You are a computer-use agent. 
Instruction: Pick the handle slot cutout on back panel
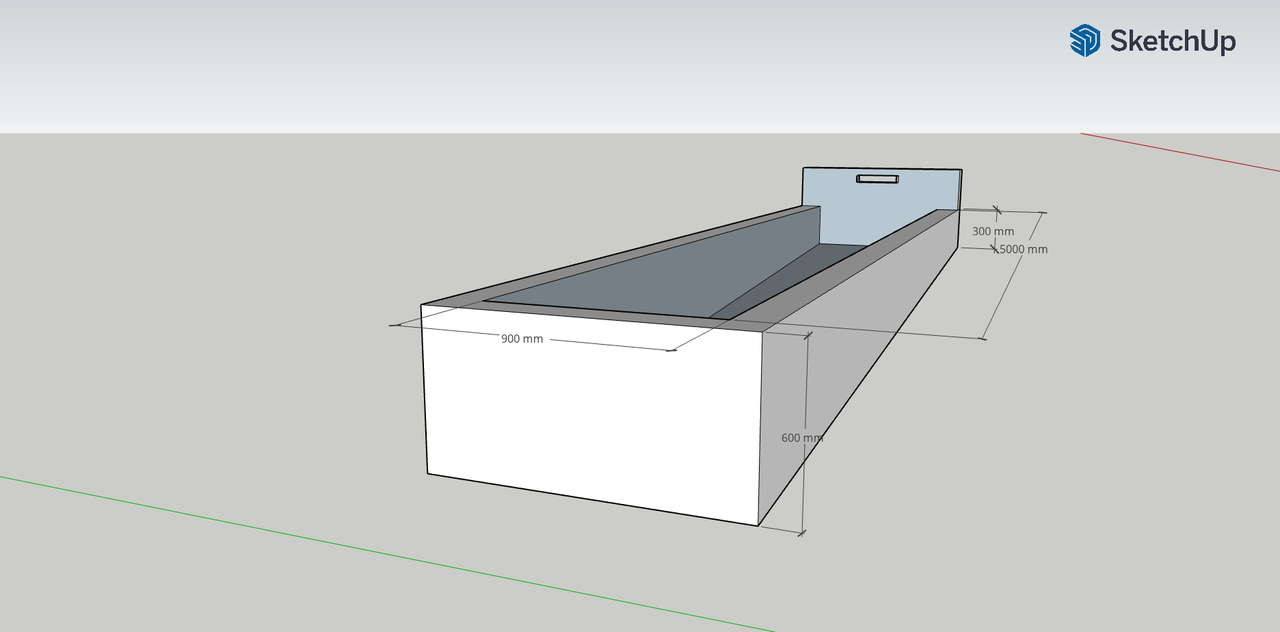click(877, 179)
